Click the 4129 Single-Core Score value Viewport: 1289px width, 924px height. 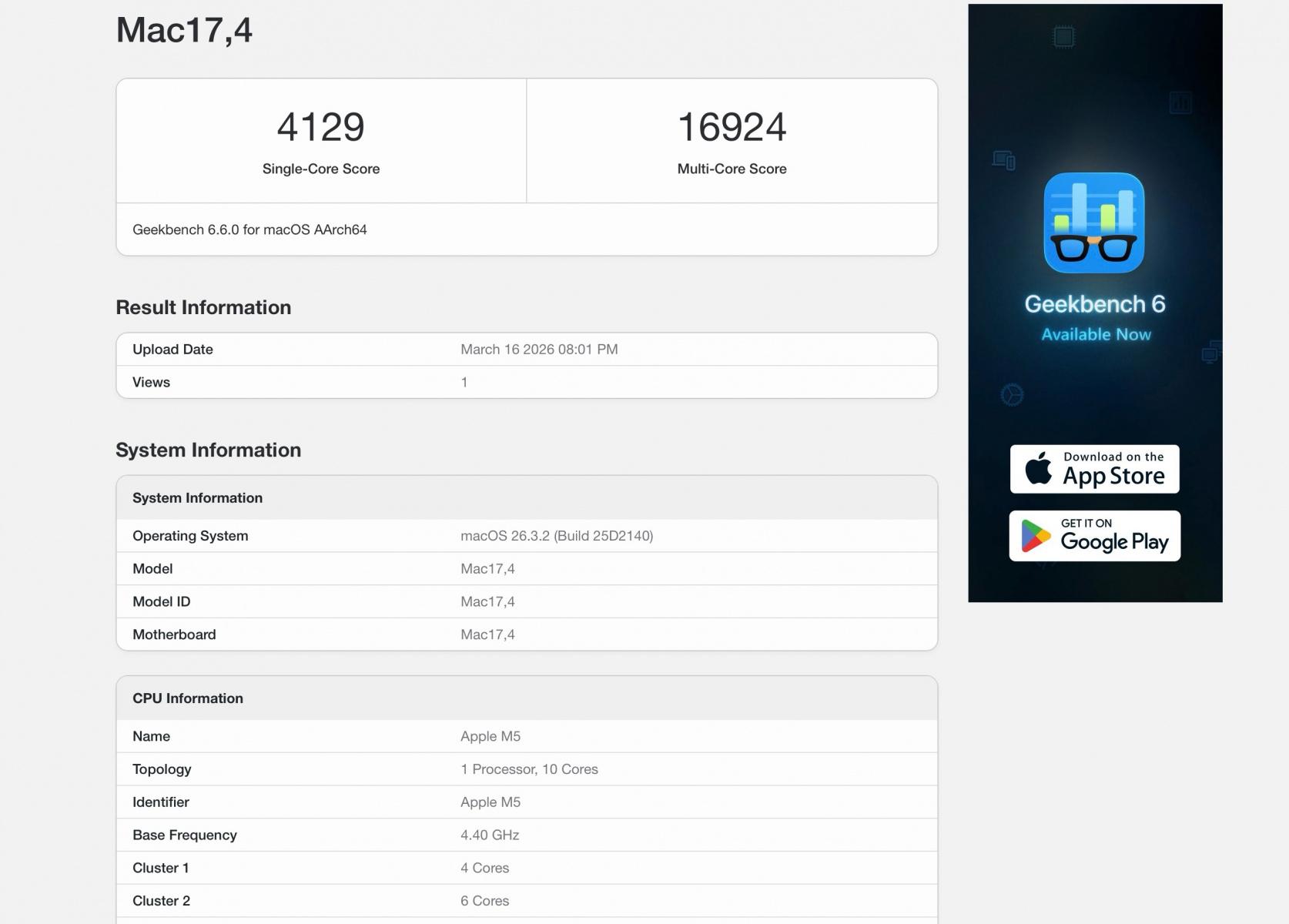point(320,127)
